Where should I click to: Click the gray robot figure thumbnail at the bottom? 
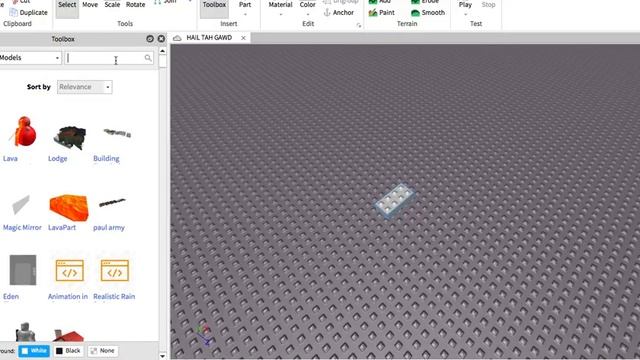pos(25,332)
